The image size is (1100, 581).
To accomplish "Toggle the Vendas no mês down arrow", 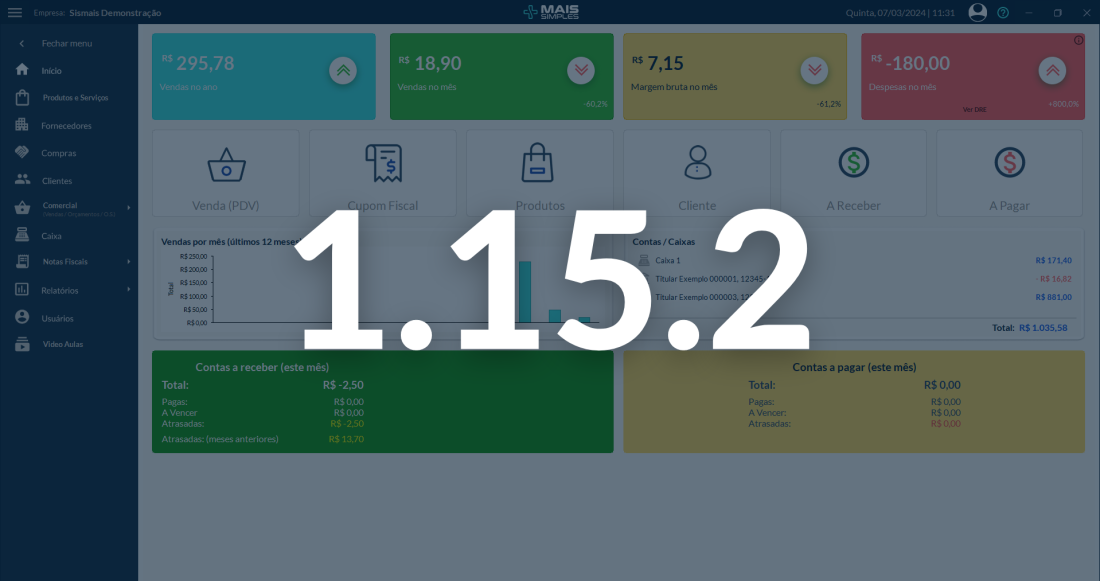I will (x=581, y=70).
